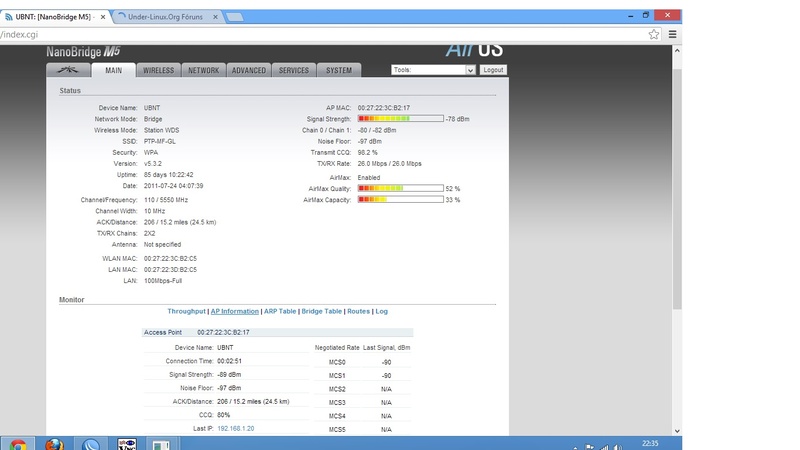Select SSID value PTP-MF-GL
Screen dimensions: 800x450
(x=160, y=141)
